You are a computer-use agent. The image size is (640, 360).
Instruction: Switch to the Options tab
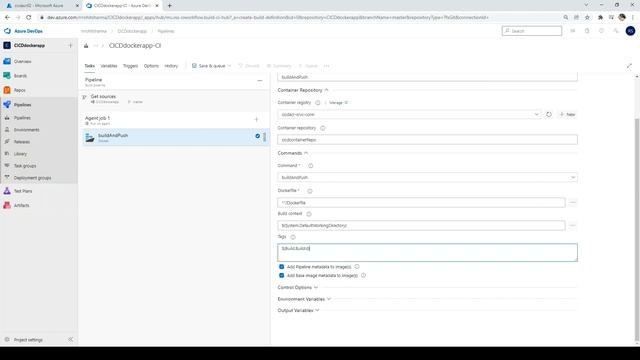151,66
